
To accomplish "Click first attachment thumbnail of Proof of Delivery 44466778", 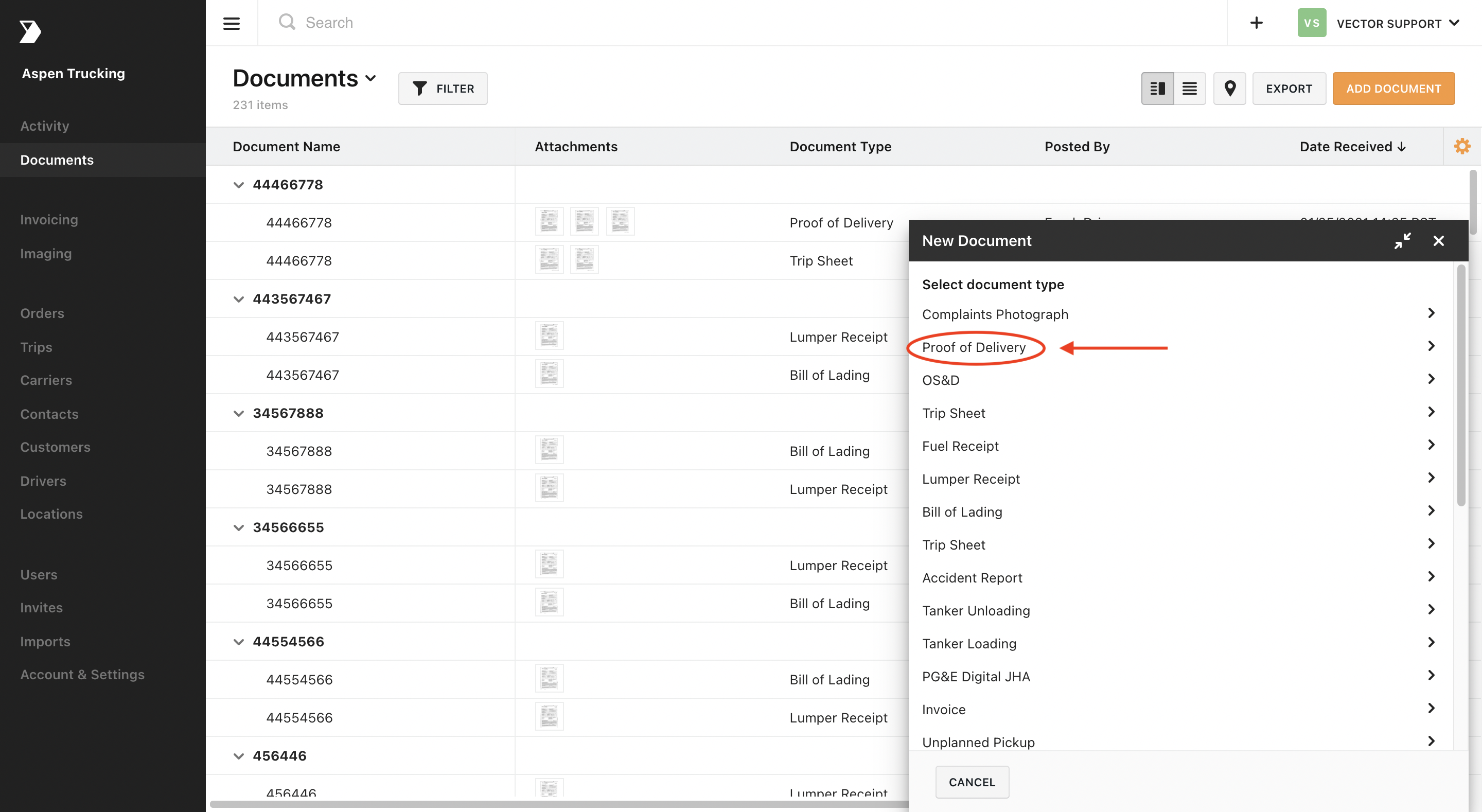I will click(550, 222).
